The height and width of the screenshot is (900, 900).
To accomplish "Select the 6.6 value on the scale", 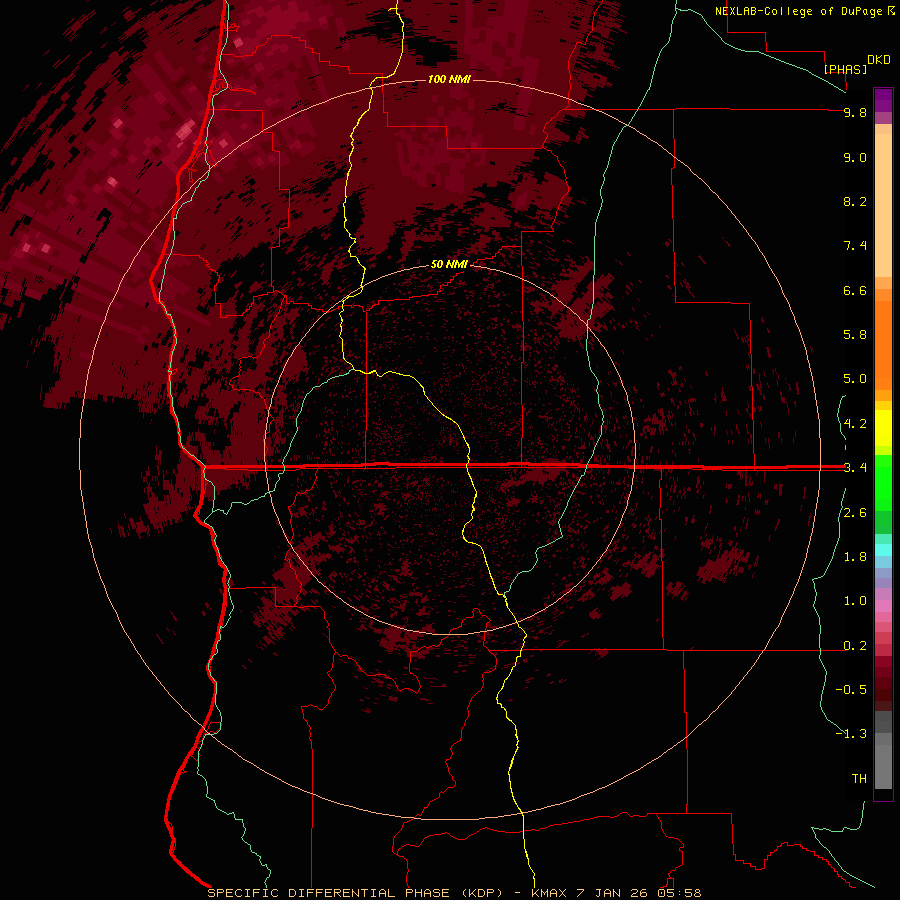I will [855, 290].
